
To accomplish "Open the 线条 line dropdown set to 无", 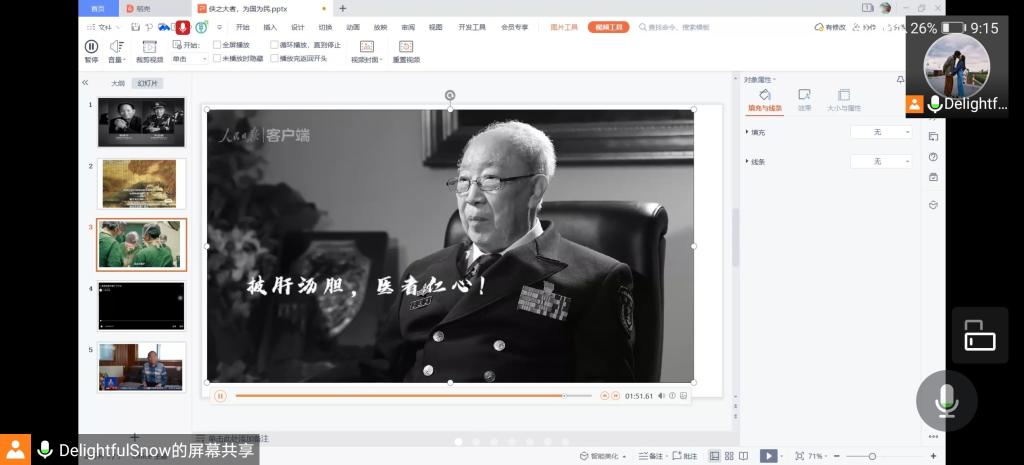I will (881, 161).
